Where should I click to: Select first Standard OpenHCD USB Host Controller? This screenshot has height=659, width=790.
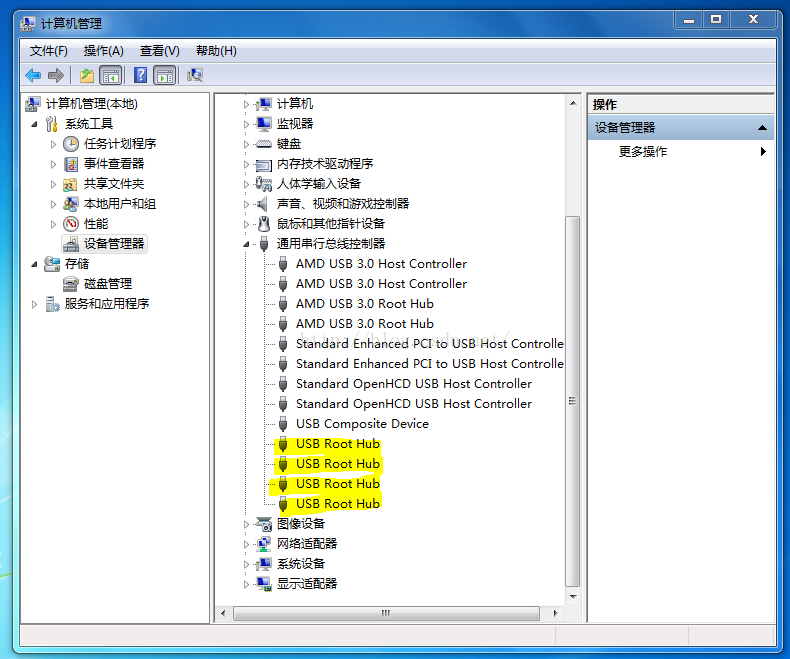coord(414,384)
